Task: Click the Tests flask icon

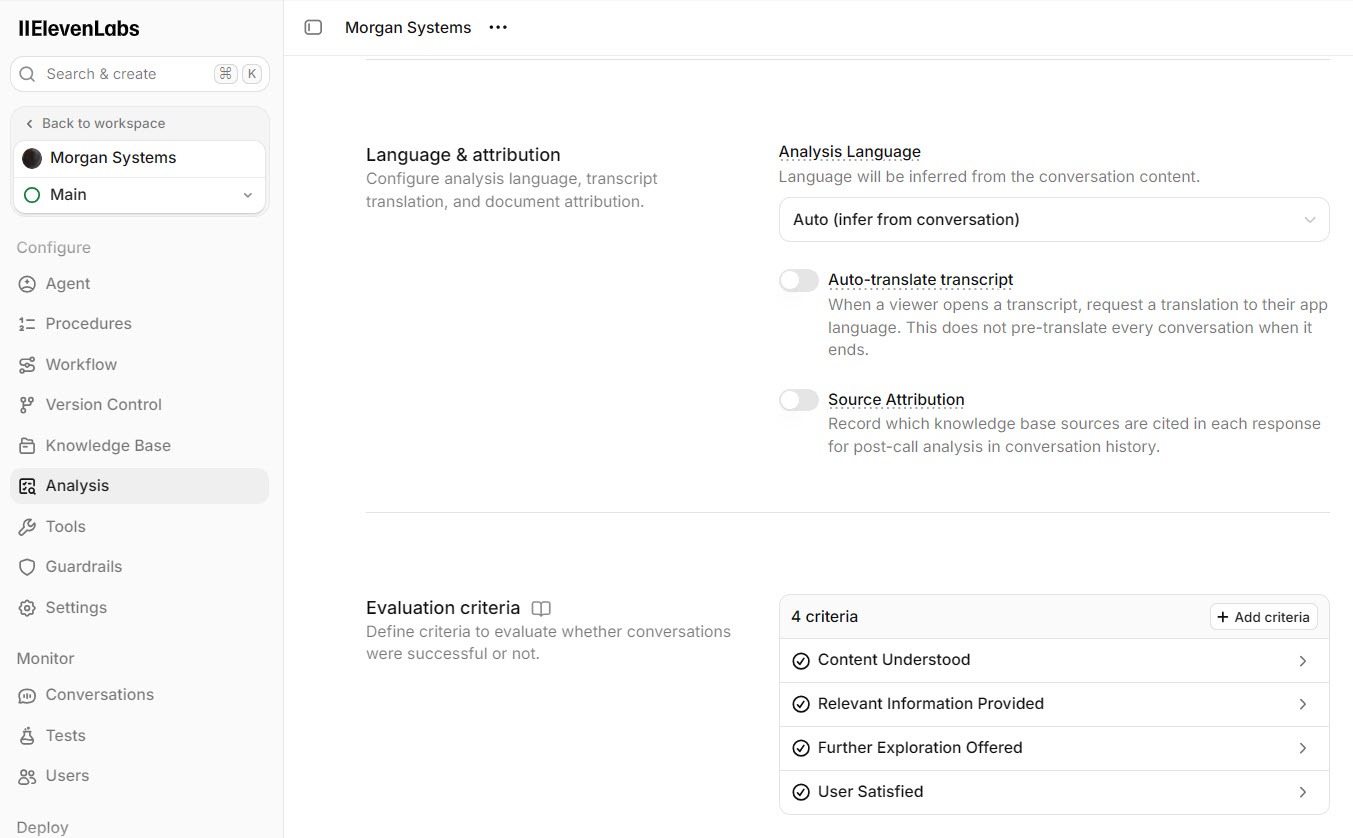Action: point(27,736)
